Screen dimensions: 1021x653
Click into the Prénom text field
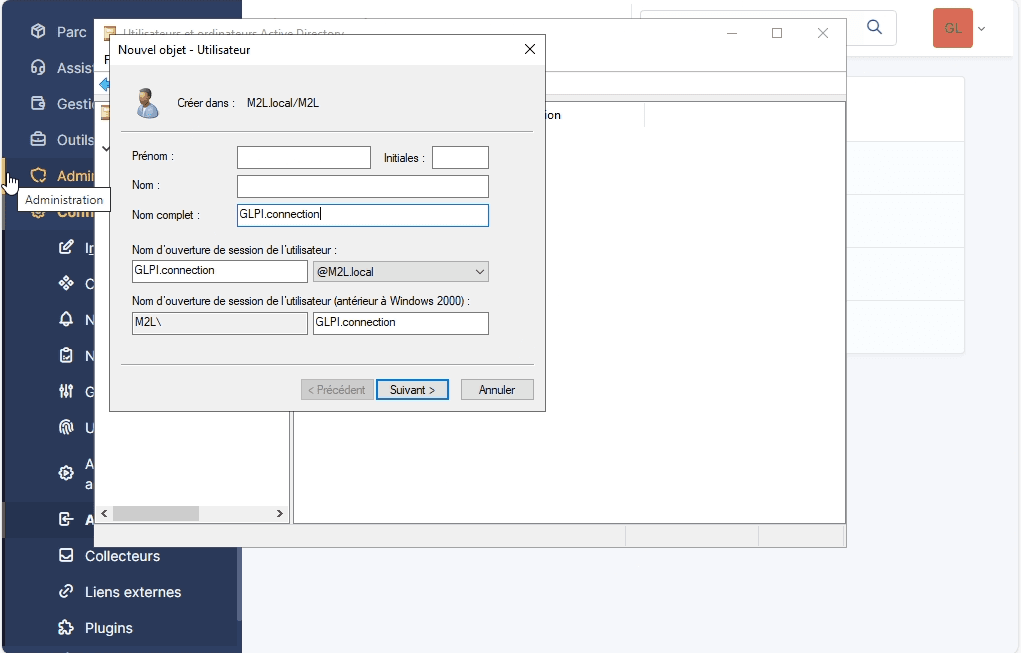tap(304, 158)
